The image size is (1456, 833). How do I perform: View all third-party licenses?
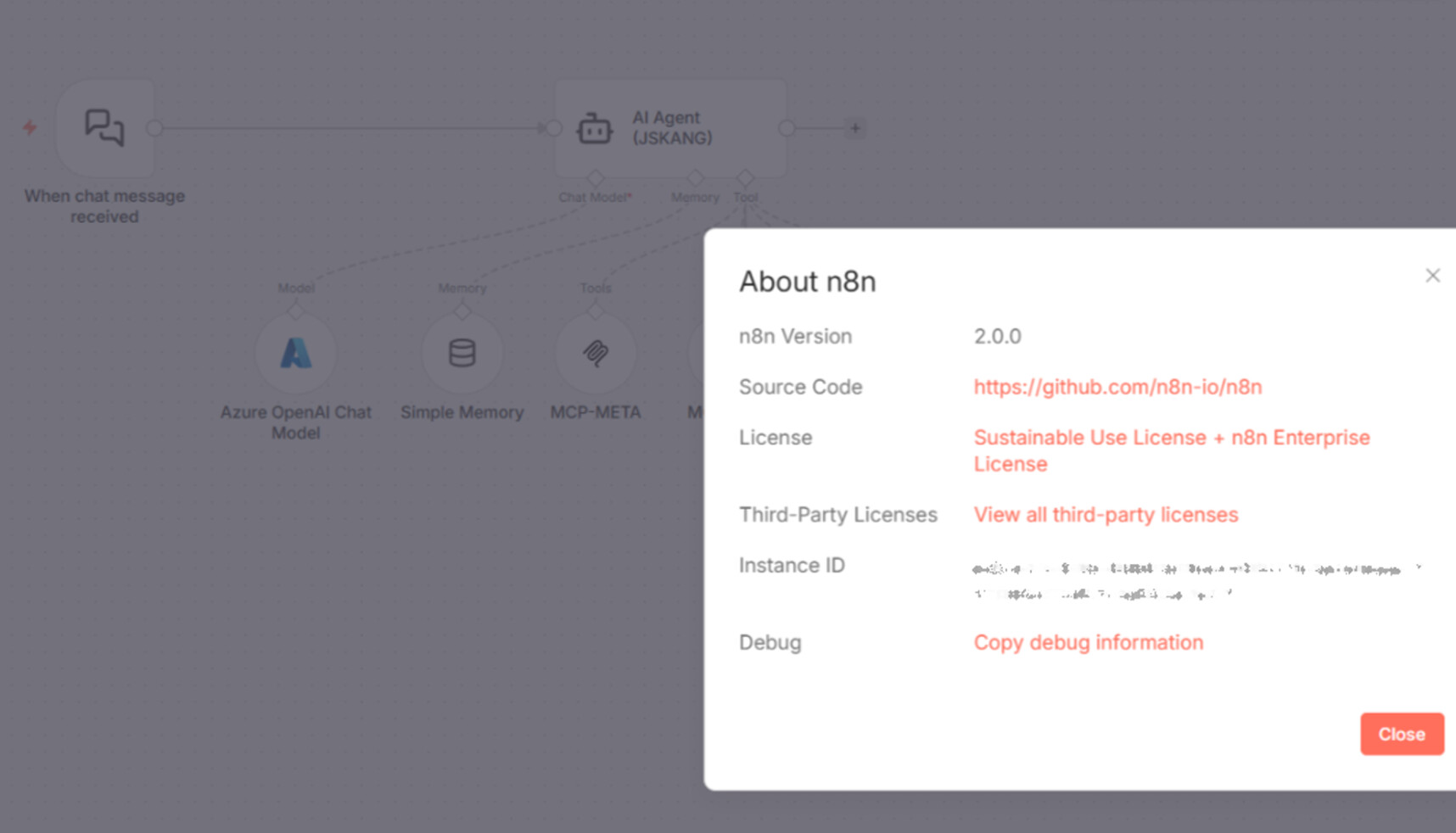click(x=1106, y=515)
